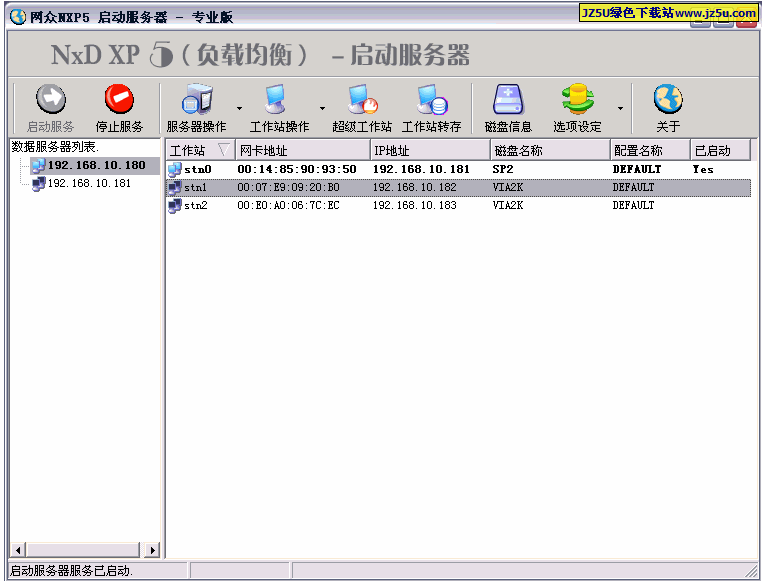Click the red 停止服务 stop service icon
Image resolution: width=762 pixels, height=581 pixels.
(x=119, y=99)
